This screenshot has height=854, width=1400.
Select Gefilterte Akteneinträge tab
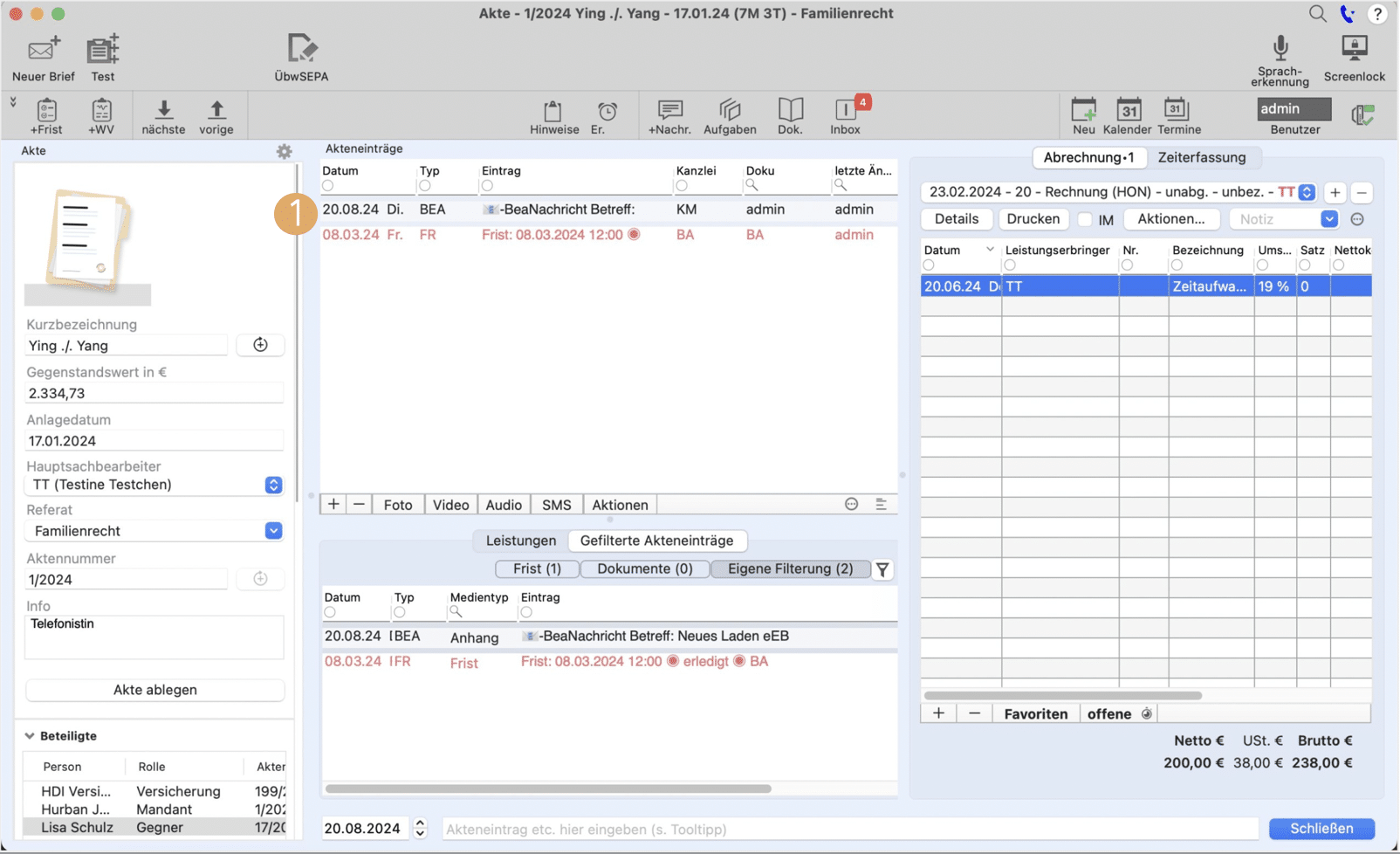tap(656, 541)
